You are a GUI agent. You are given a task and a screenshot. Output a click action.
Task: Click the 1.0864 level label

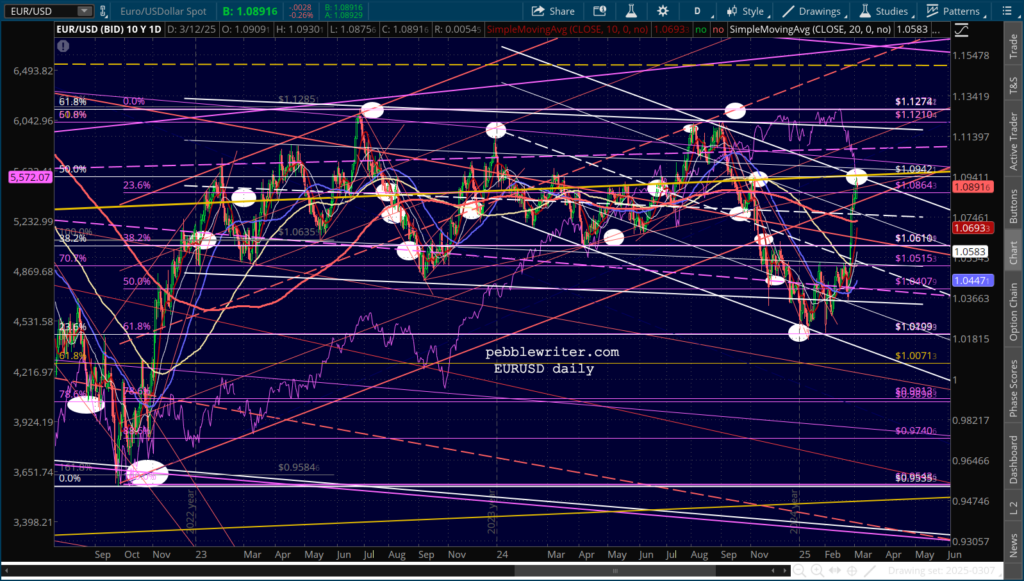(x=916, y=186)
